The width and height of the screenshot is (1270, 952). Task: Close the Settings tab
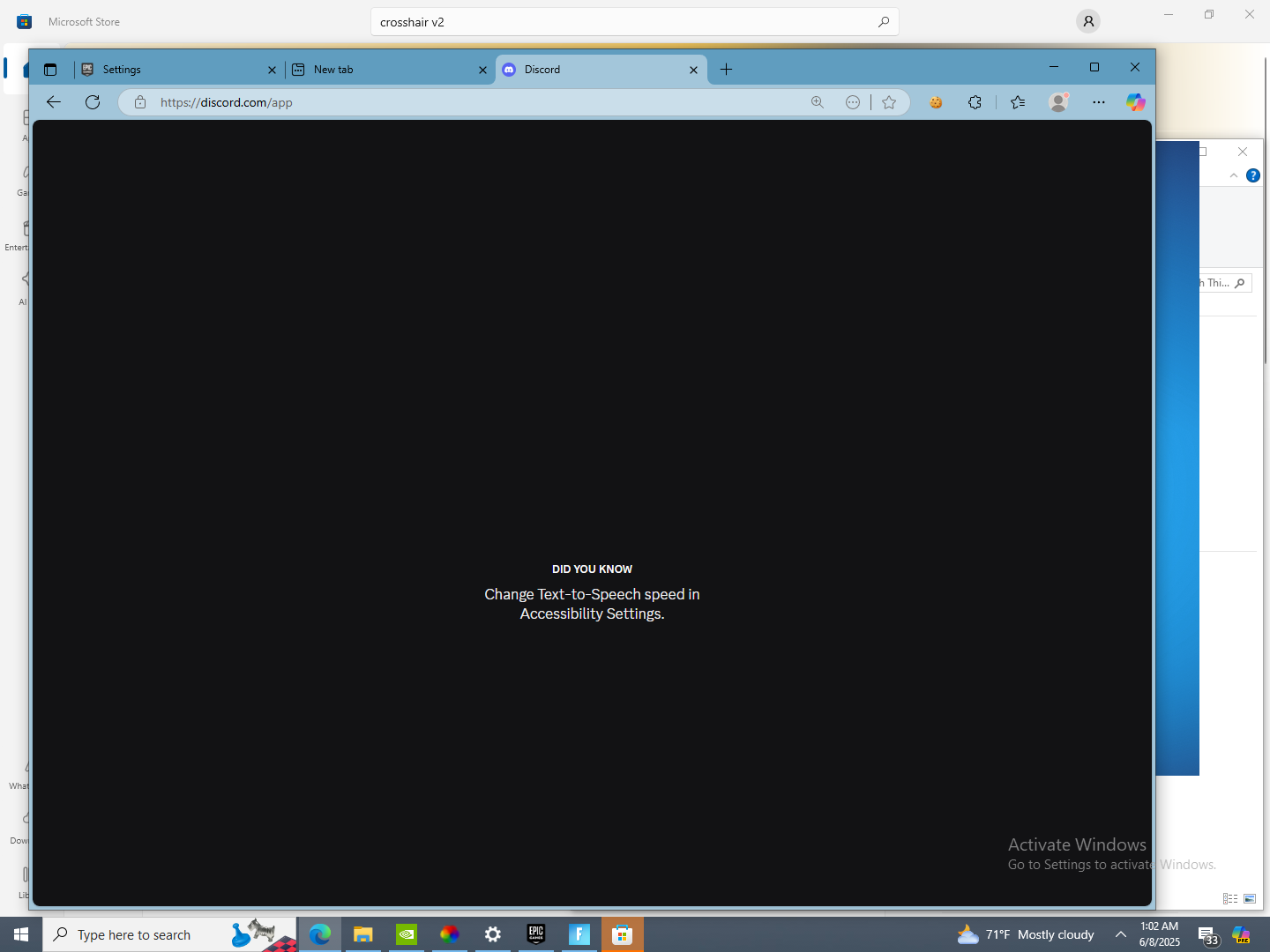(272, 70)
